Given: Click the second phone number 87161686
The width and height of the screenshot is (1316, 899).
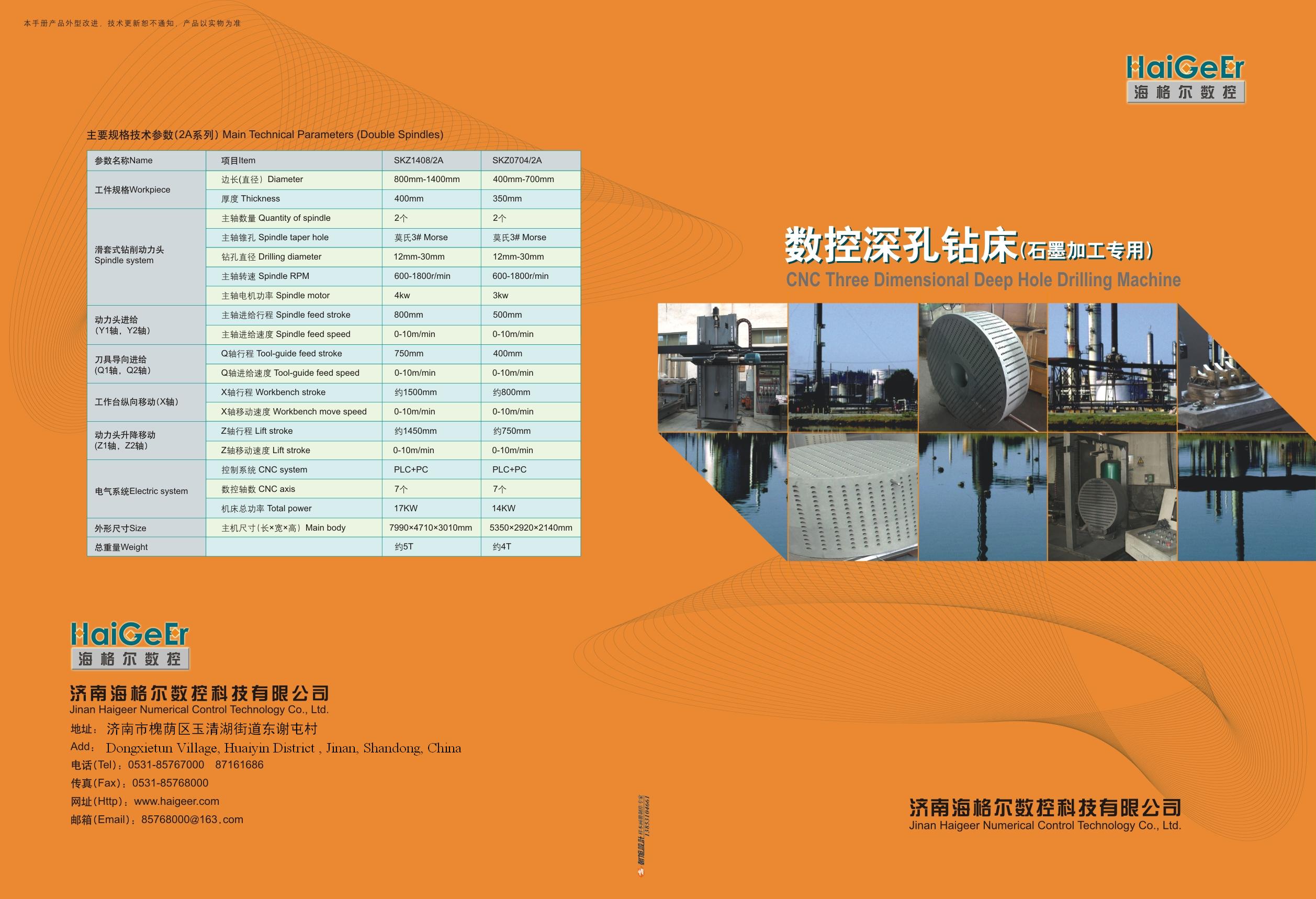Looking at the screenshot, I should [x=240, y=765].
